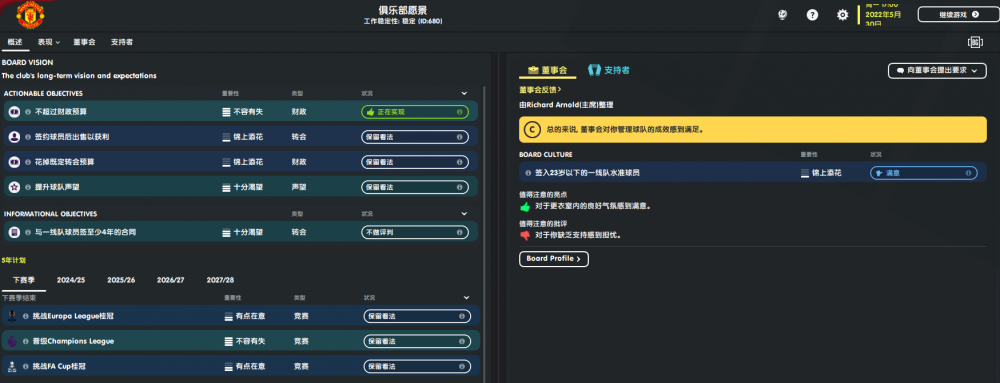This screenshot has width=1000, height=383.
Task: Click info icon beside 不超过财政预算 objective
Action: (x=27, y=112)
